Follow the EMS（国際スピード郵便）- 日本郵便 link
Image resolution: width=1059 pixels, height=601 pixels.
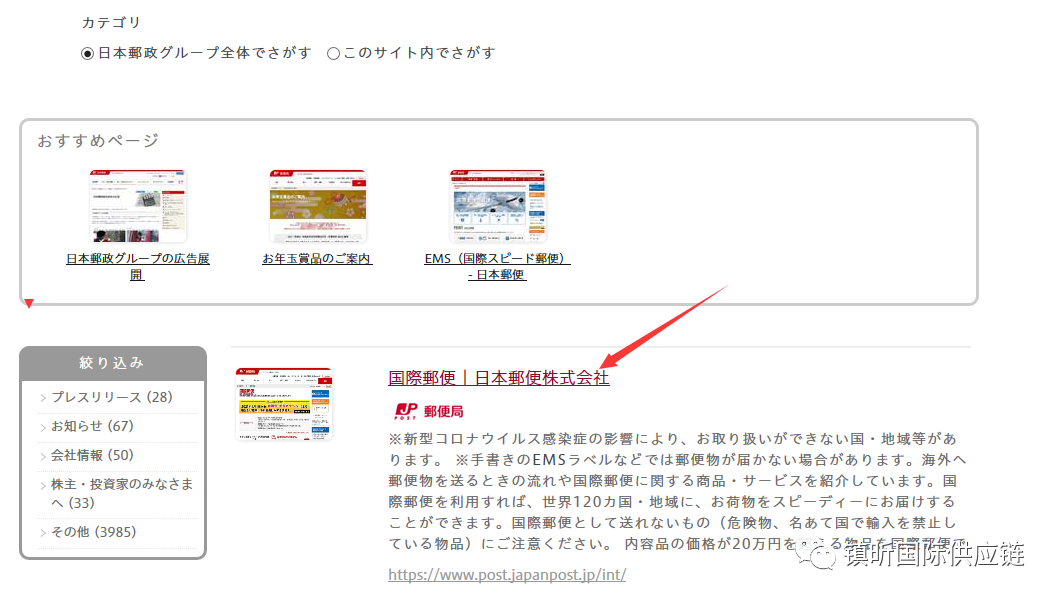[497, 266]
